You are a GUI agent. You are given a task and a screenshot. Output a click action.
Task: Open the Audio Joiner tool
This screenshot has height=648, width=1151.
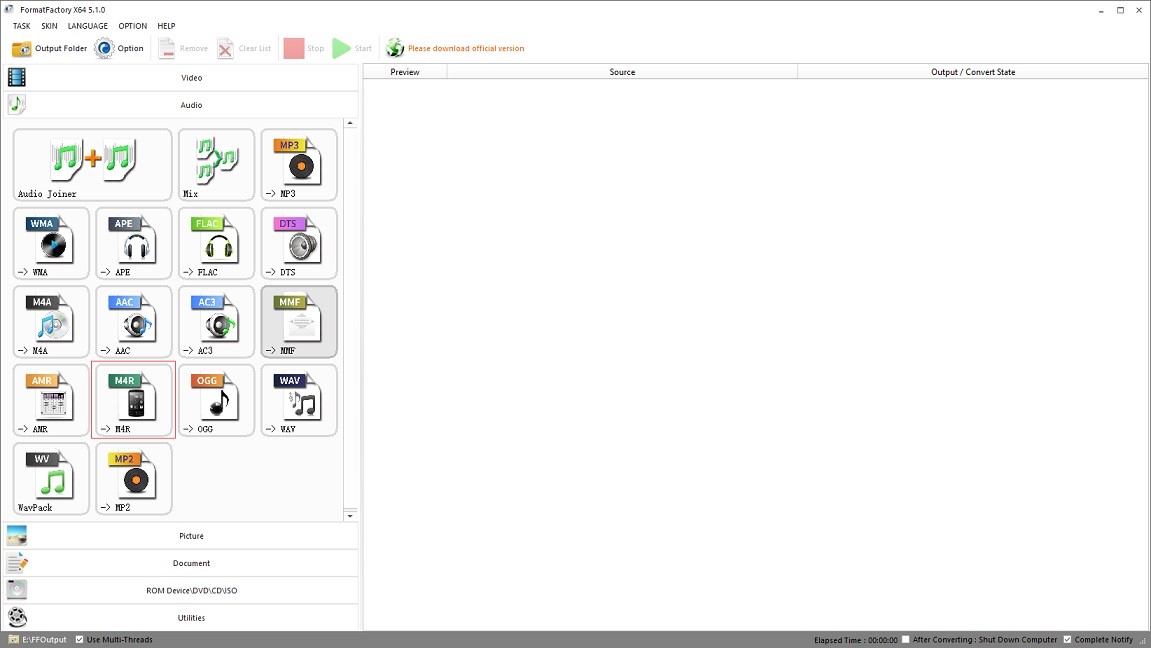(92, 164)
